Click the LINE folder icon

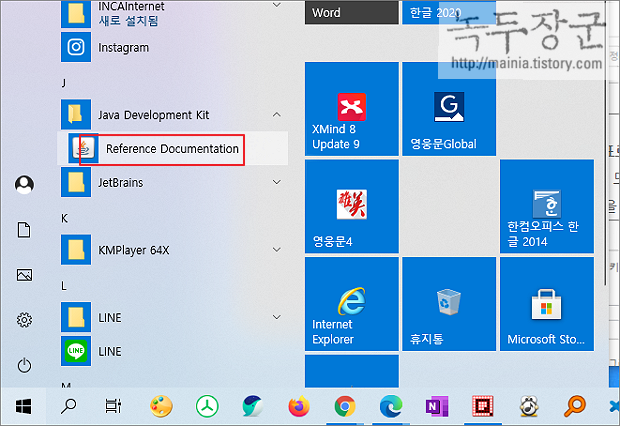[76, 317]
